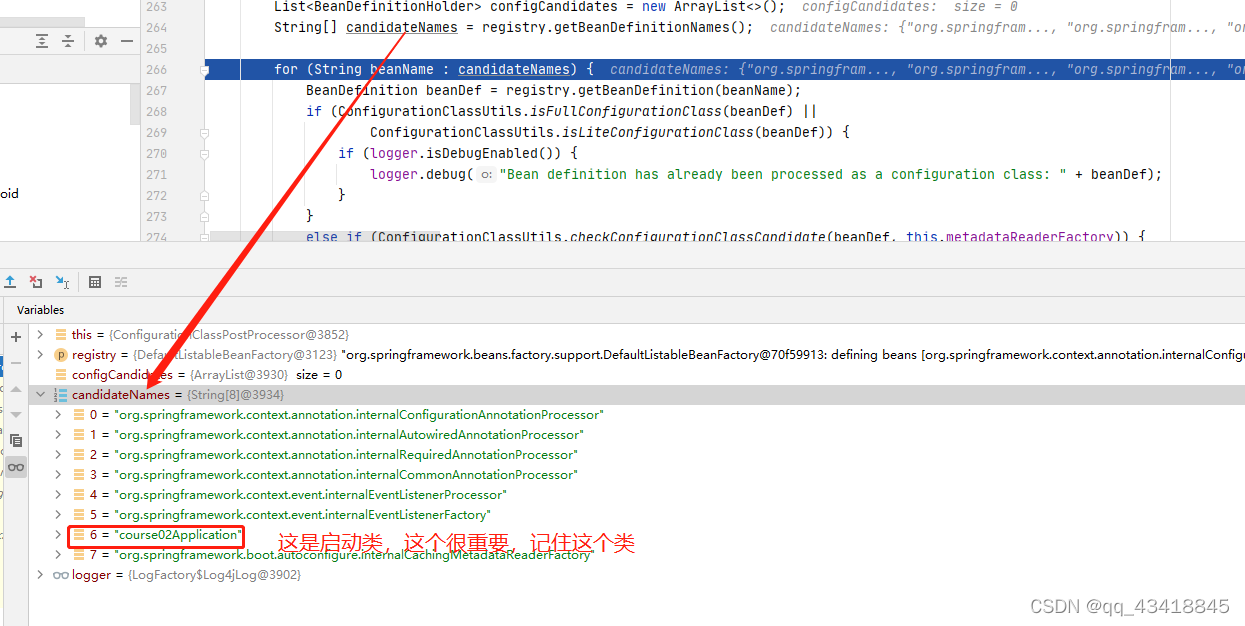Click the Step Out debugger icon
The image size is (1245, 626).
pos(10,282)
